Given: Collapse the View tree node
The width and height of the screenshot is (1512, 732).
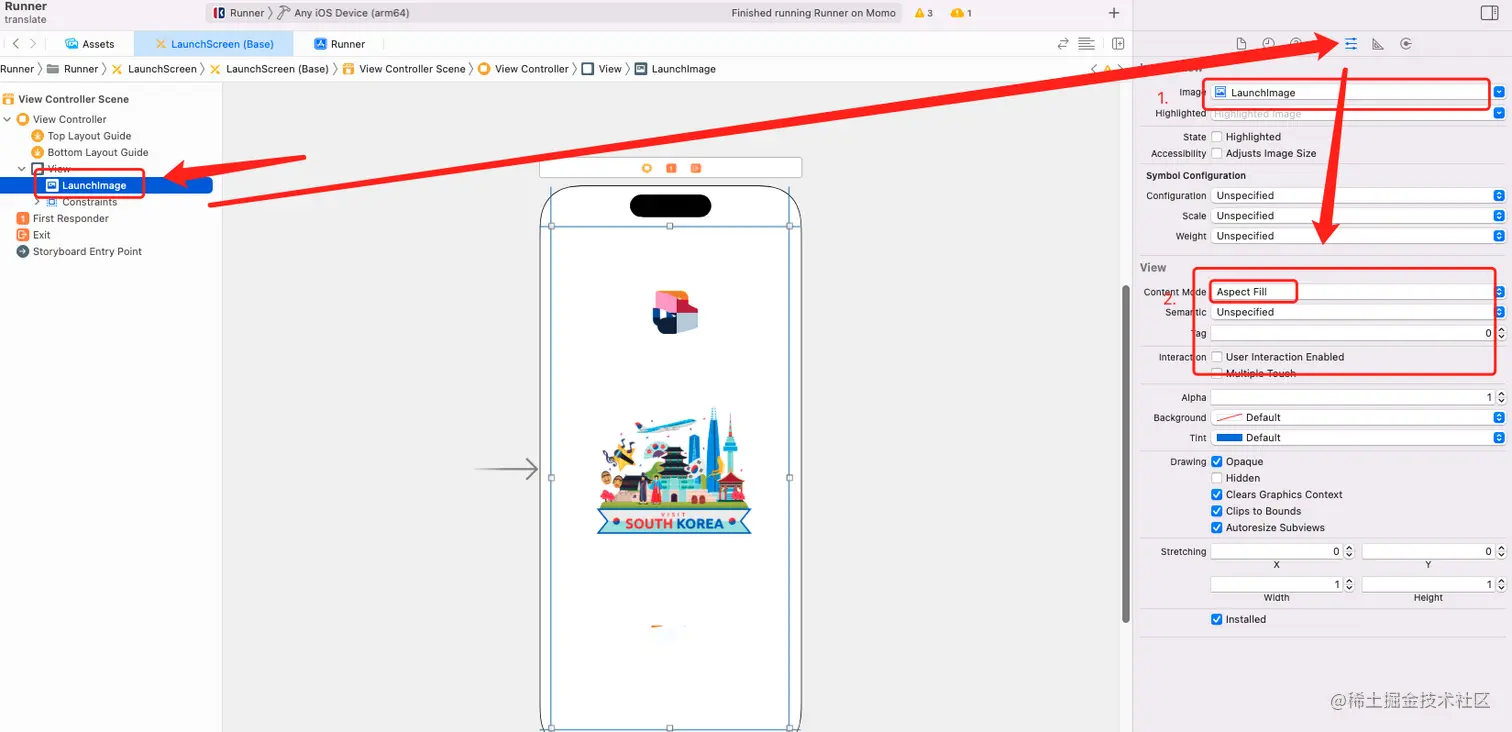Looking at the screenshot, I should (x=22, y=169).
